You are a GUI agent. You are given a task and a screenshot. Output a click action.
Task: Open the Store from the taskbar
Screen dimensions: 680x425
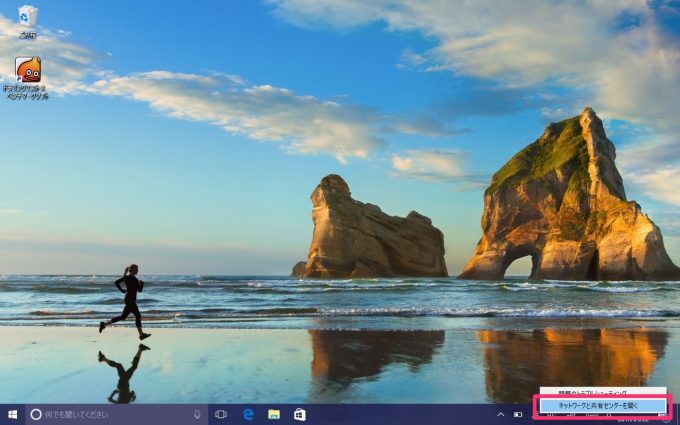300,415
